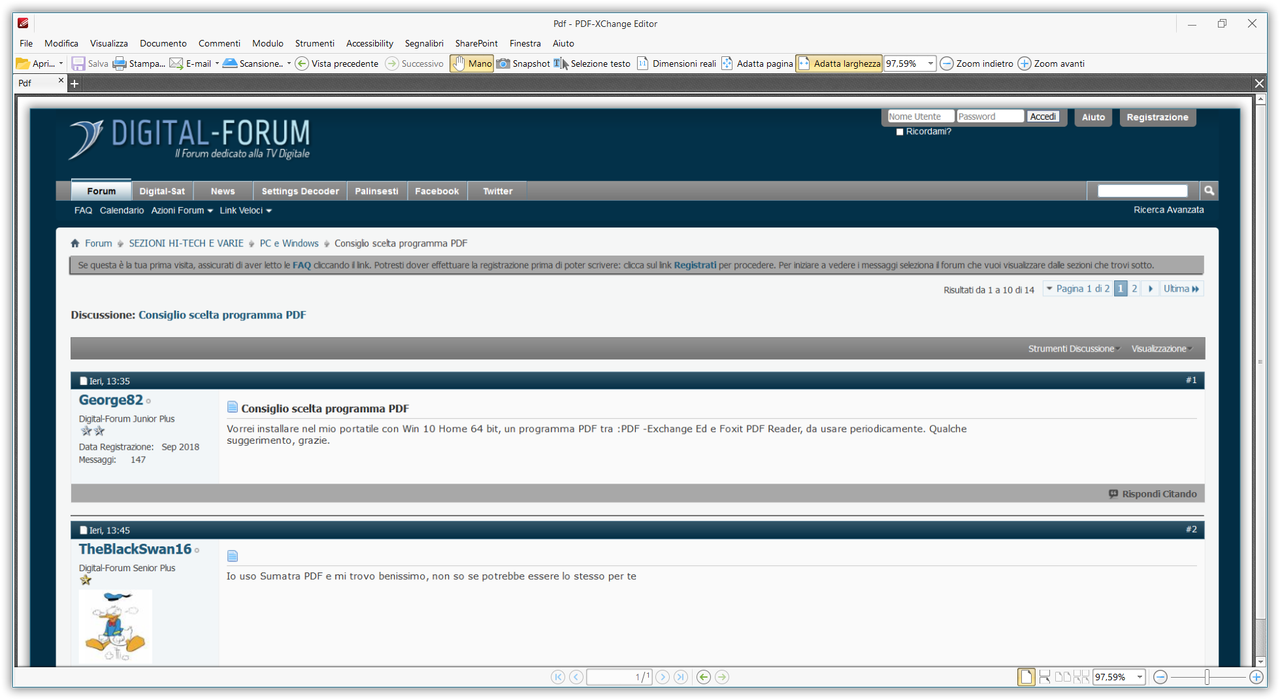
Task: Toggle Adatta larghezza fit-width mode
Action: (x=839, y=63)
